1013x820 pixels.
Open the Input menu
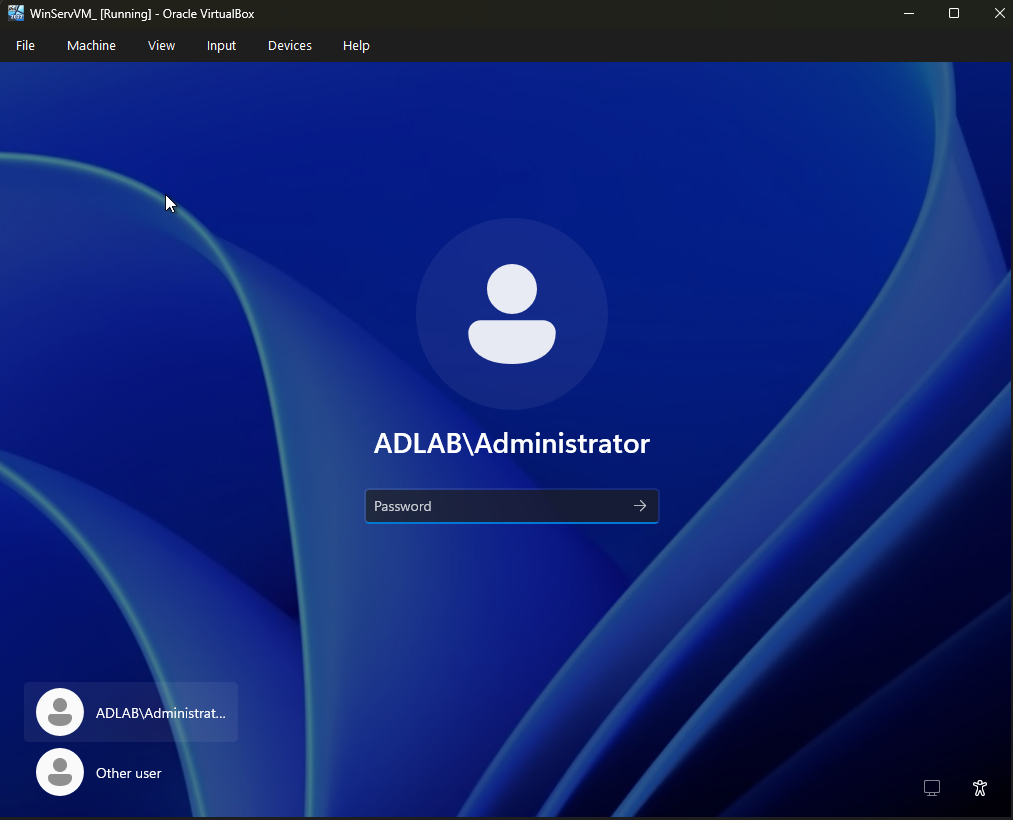coord(221,46)
